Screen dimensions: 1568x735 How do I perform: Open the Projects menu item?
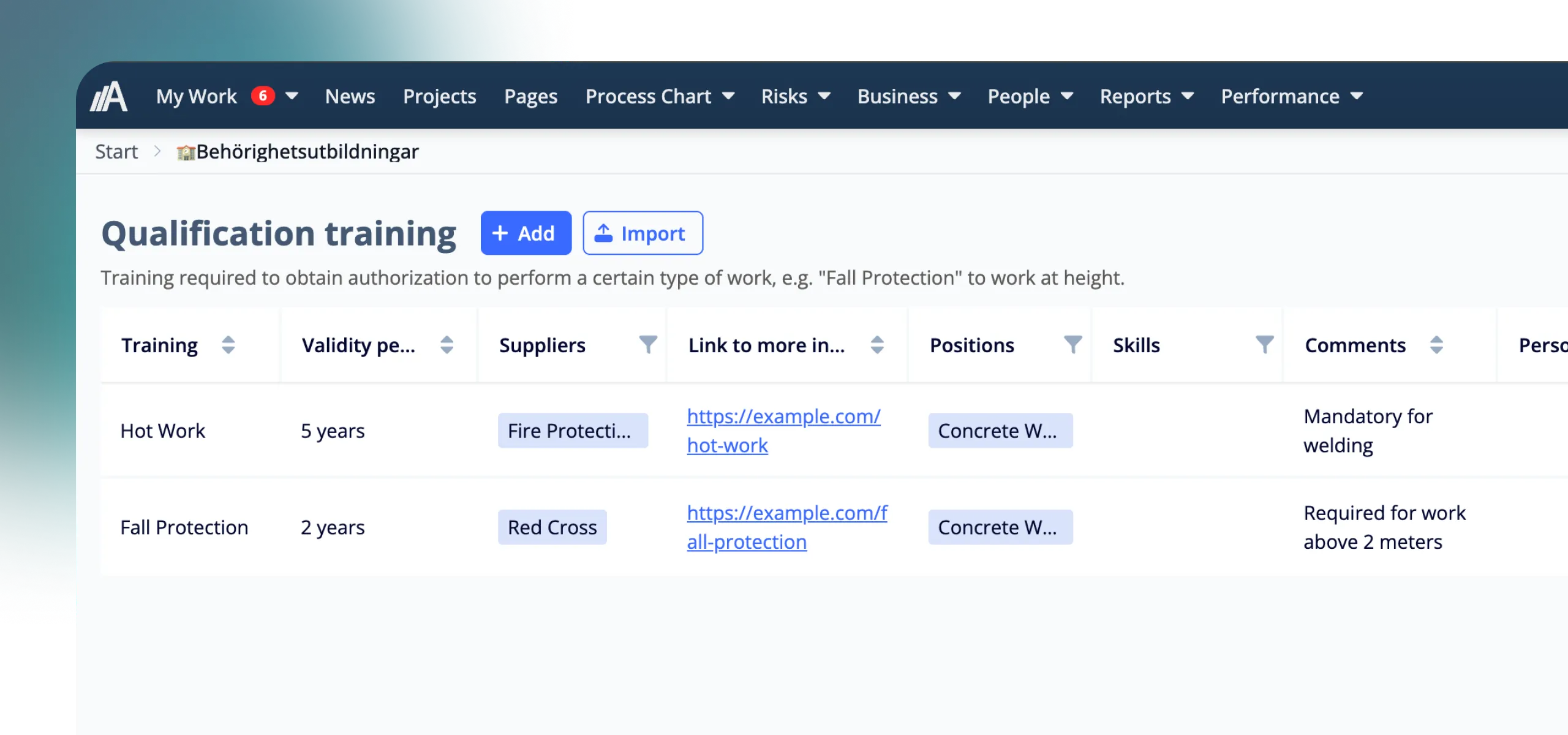click(439, 96)
